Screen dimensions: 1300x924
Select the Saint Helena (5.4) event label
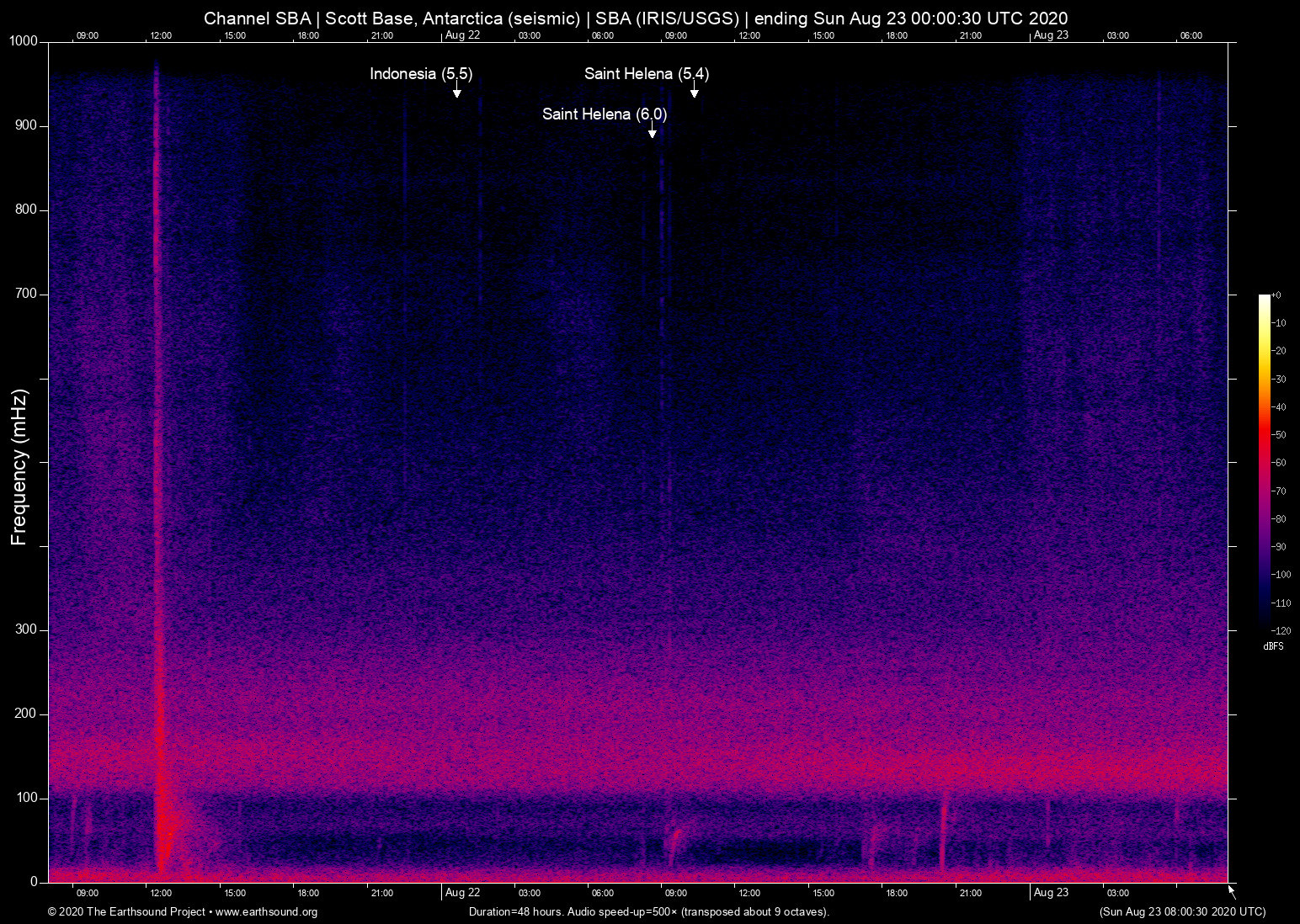tap(646, 74)
